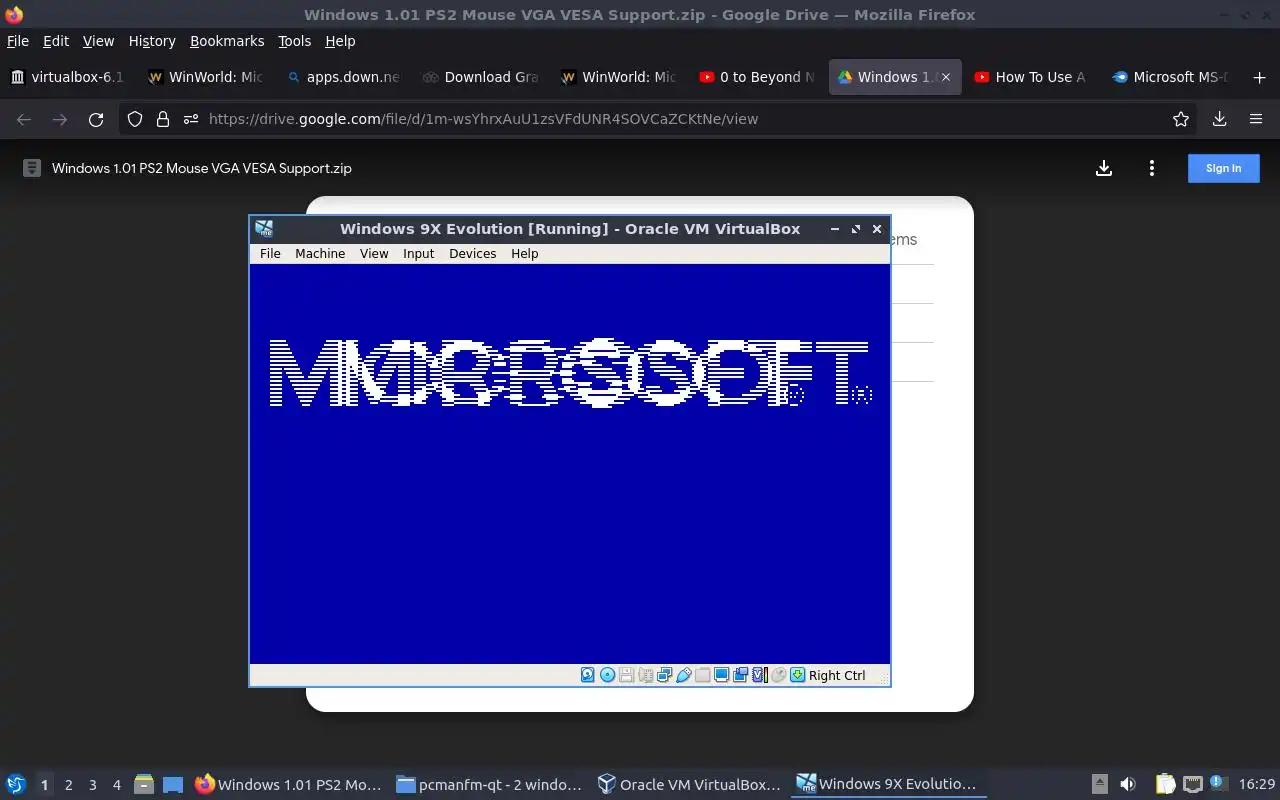Click the shared folders icon in VirtualBox status bar

coord(702,675)
